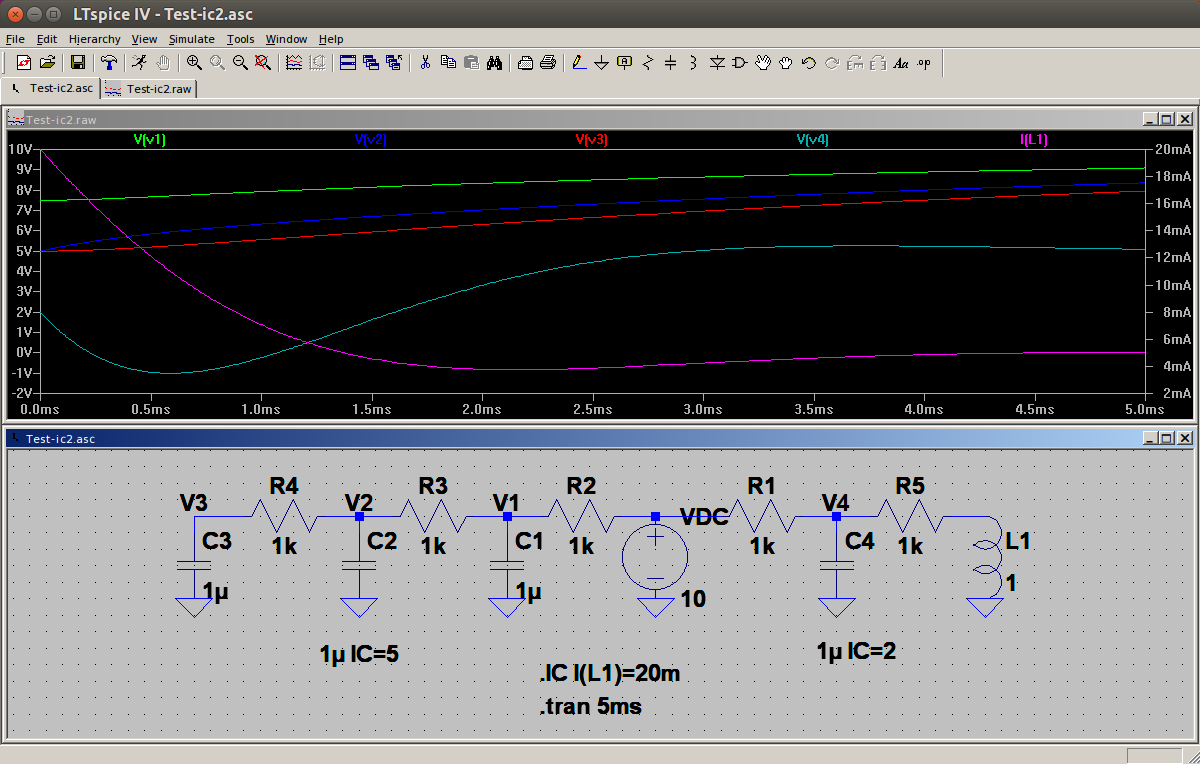This screenshot has height=764, width=1200.
Task: Open the Hierarchy menu
Action: click(95, 39)
